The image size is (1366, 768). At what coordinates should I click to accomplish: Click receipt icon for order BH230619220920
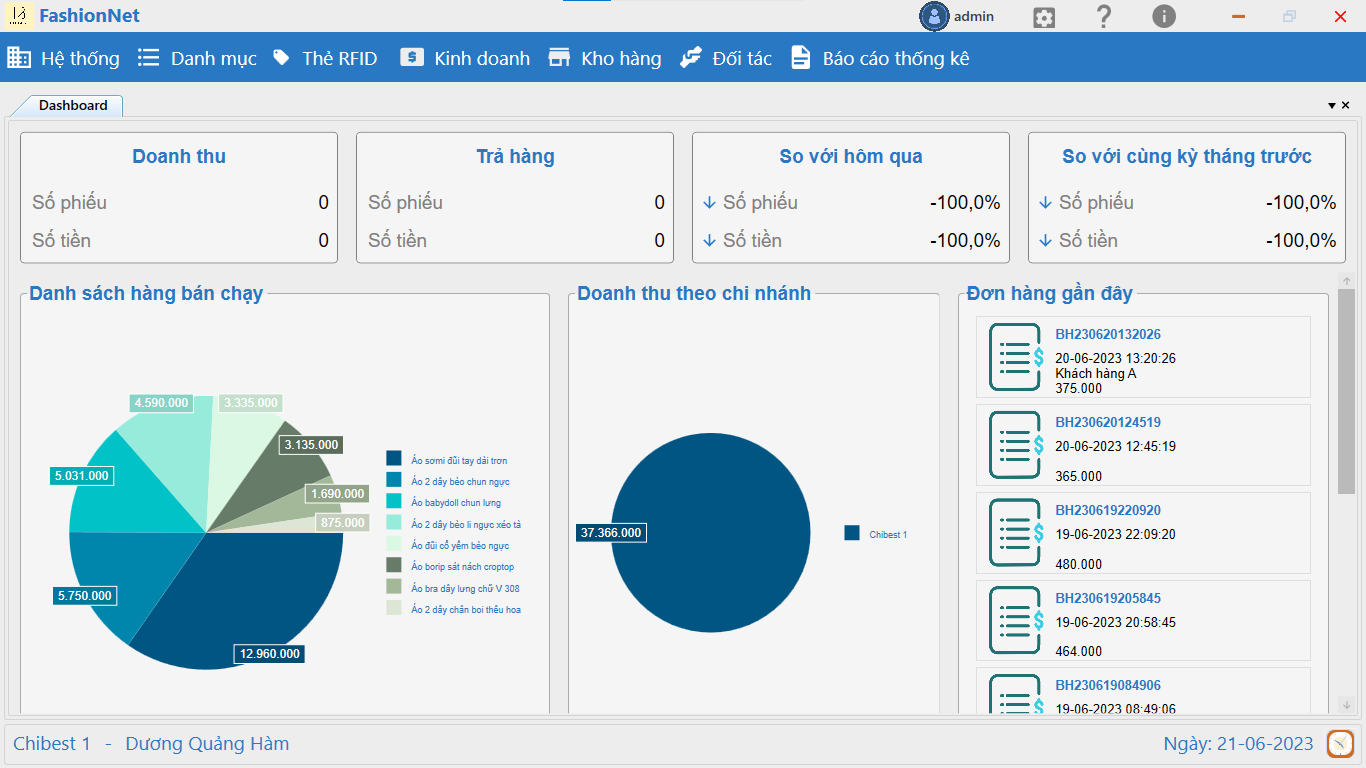1016,533
